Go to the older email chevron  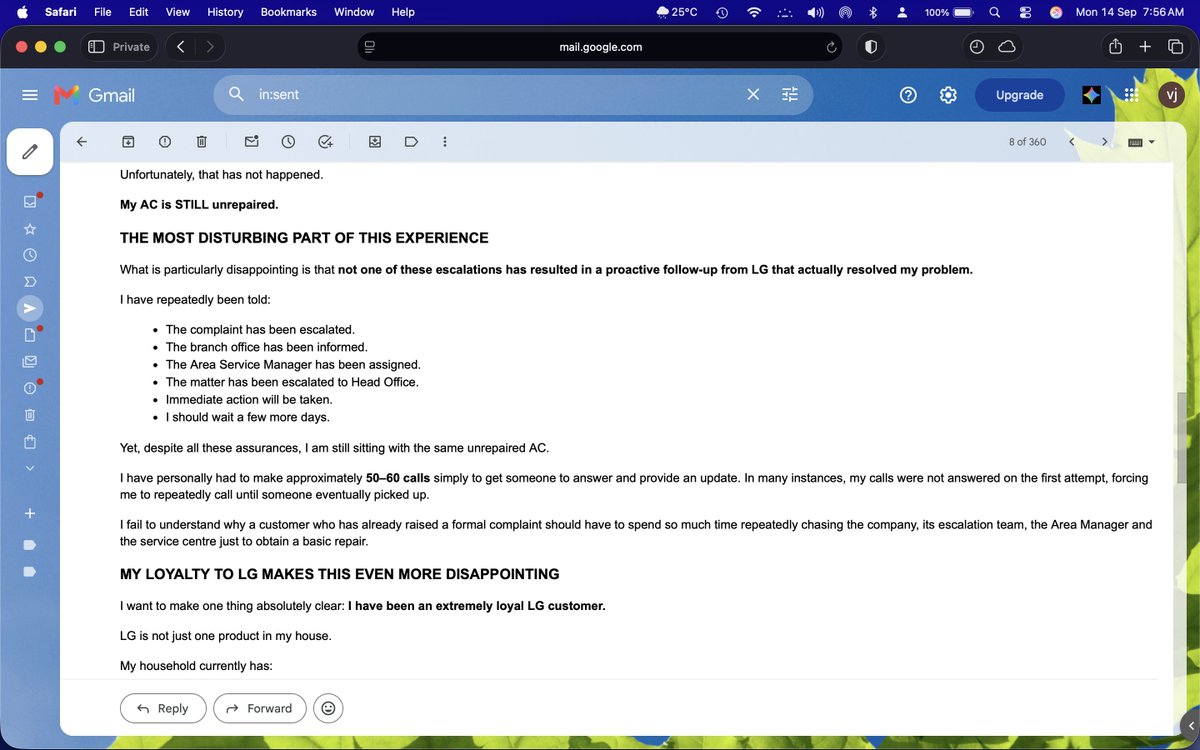[x=1104, y=142]
